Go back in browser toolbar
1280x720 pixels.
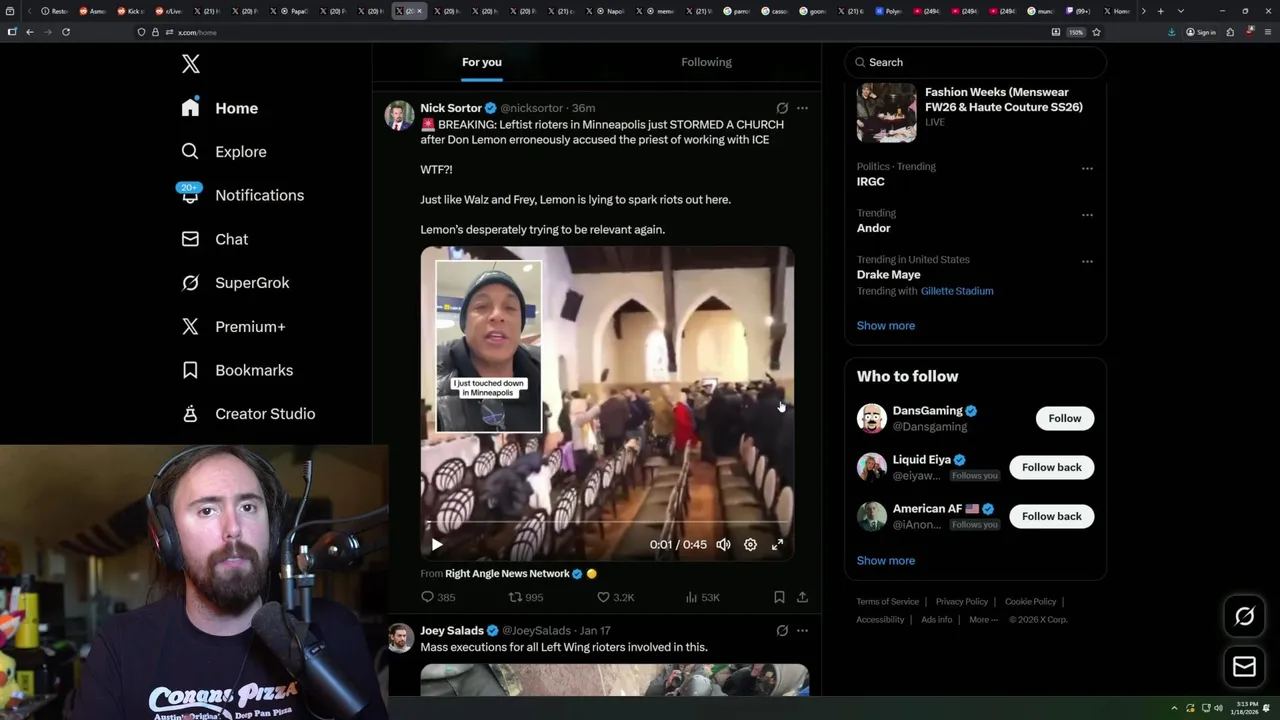coord(30,32)
